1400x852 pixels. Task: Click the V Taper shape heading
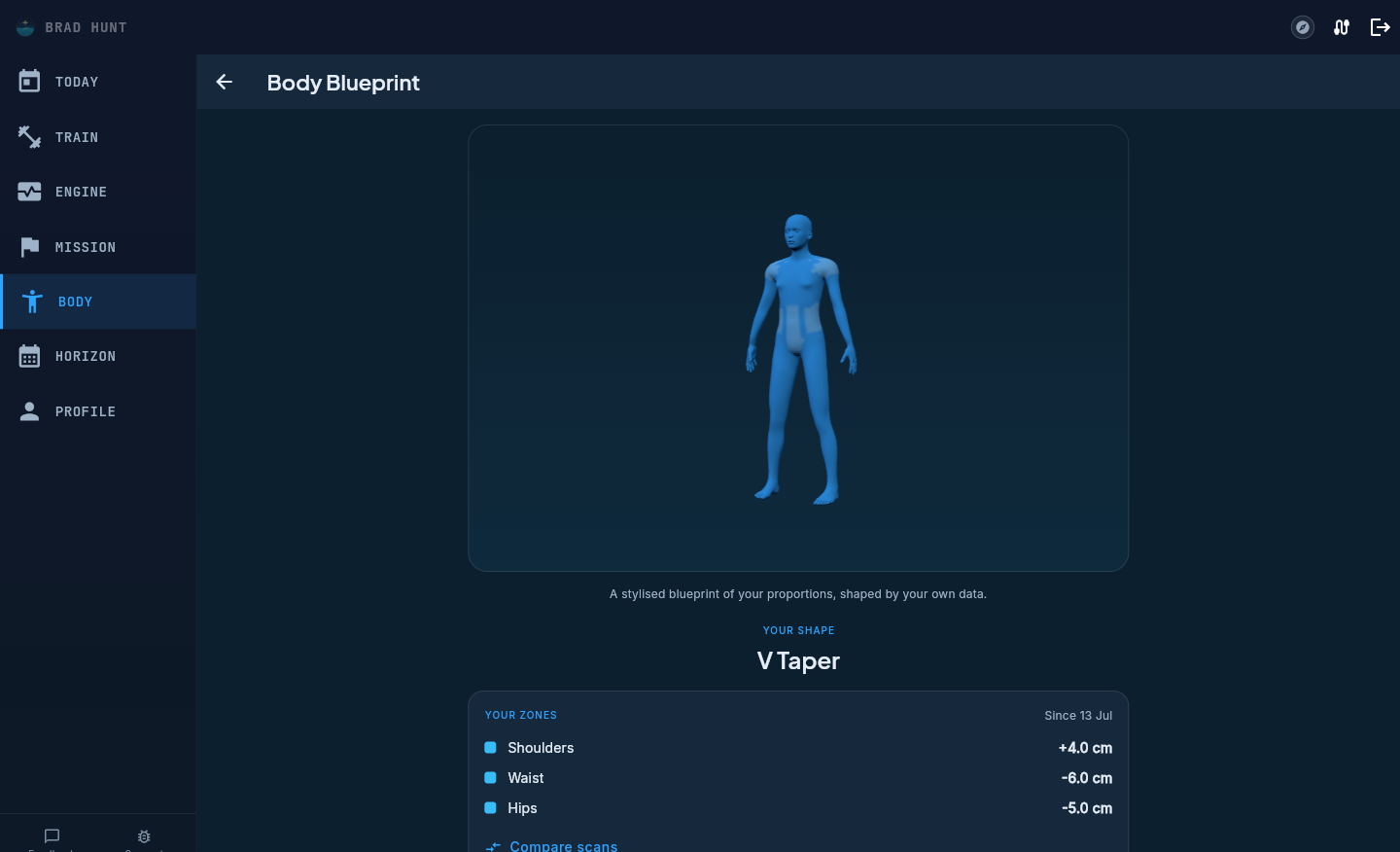coord(798,661)
